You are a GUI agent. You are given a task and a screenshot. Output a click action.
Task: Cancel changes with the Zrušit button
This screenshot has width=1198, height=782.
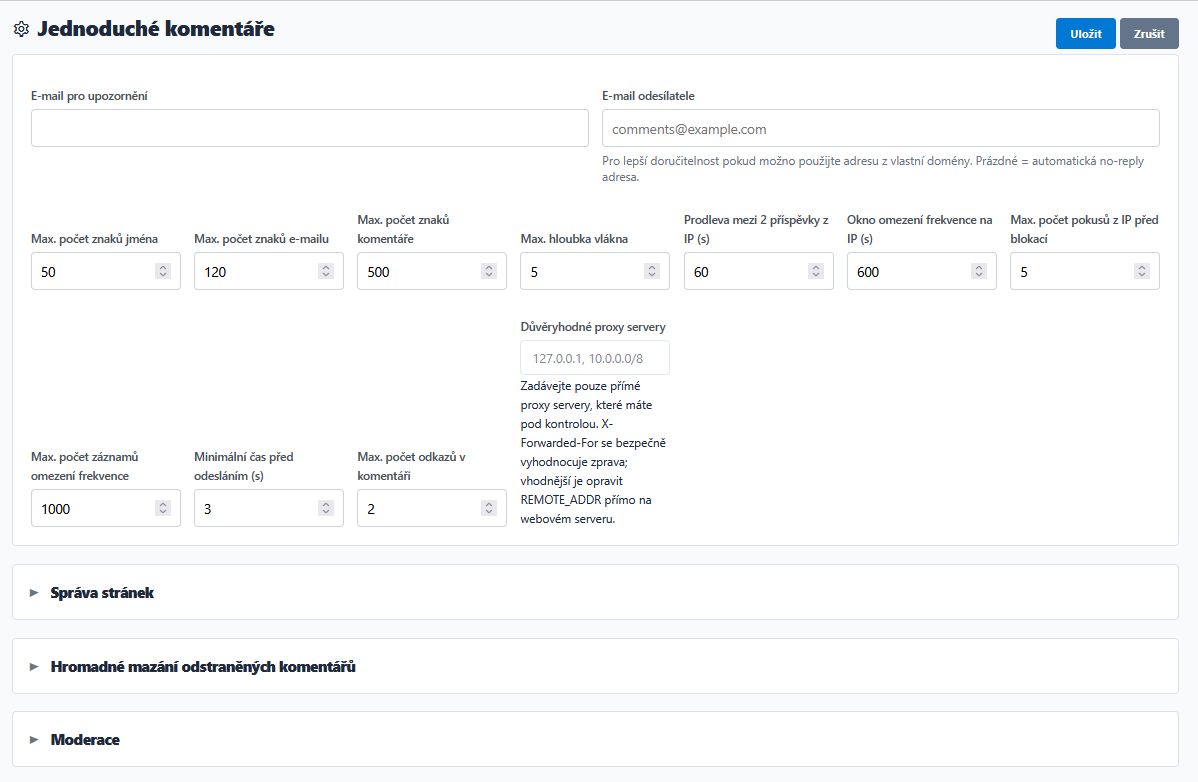click(x=1149, y=34)
